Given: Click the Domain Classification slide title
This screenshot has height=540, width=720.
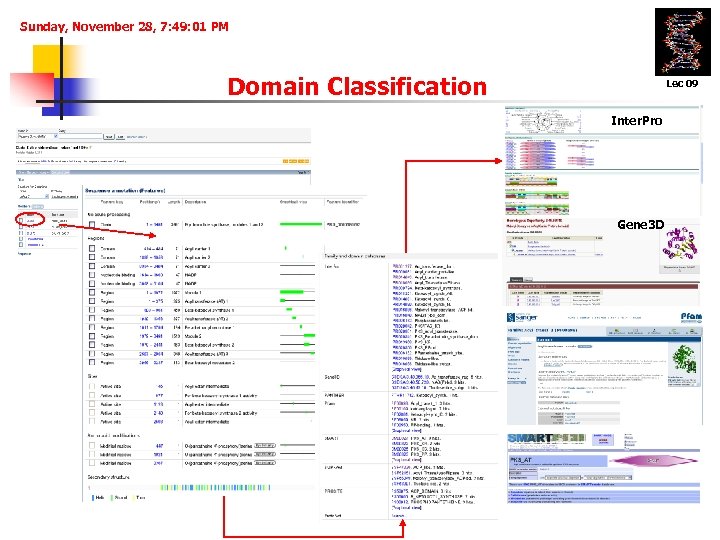Looking at the screenshot, I should click(x=357, y=86).
